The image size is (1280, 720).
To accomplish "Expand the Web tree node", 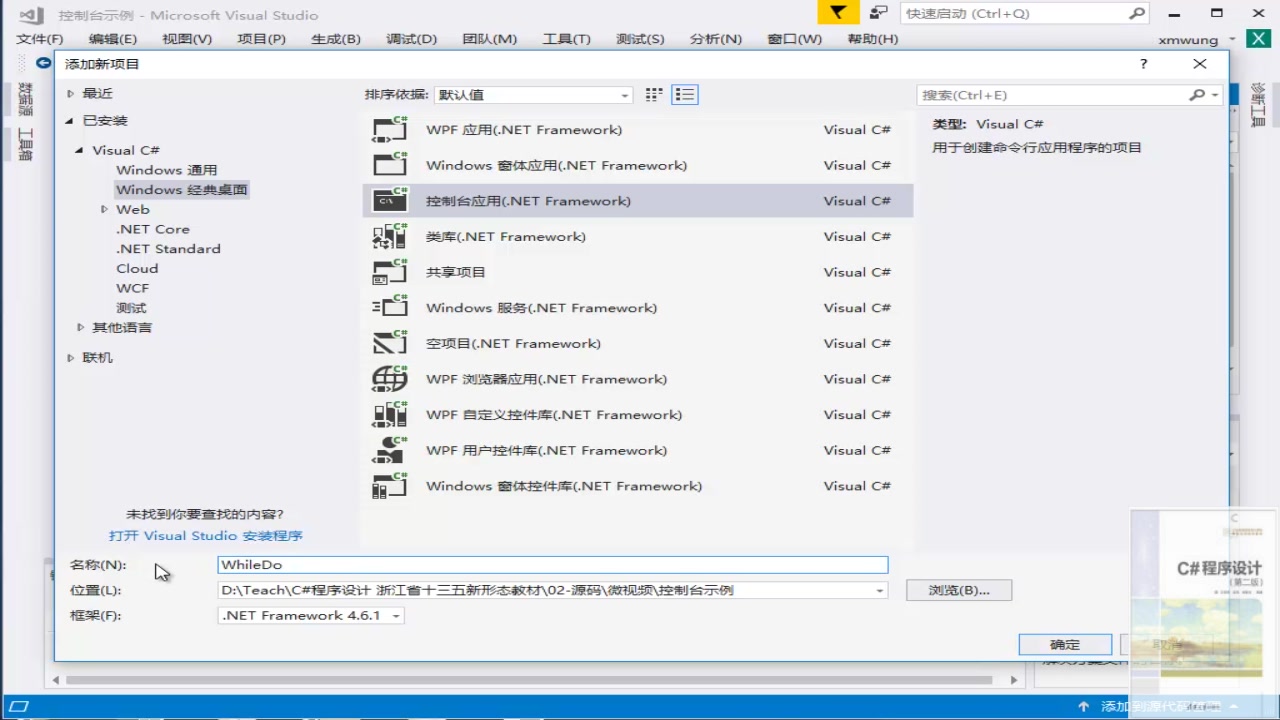I will pos(104,209).
